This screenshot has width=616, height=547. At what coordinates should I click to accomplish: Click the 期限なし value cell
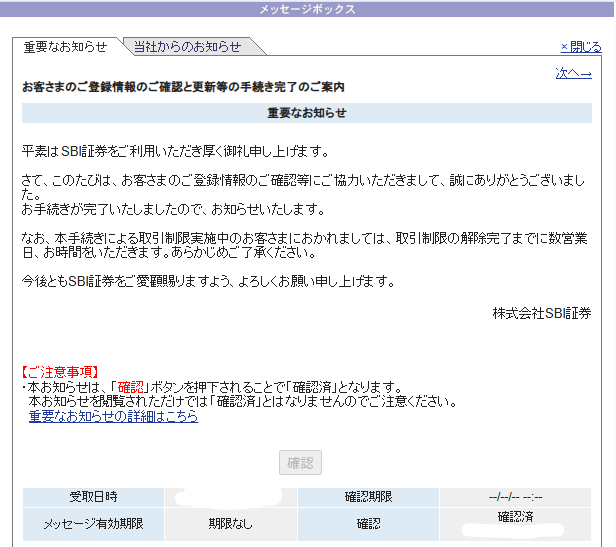point(230,523)
